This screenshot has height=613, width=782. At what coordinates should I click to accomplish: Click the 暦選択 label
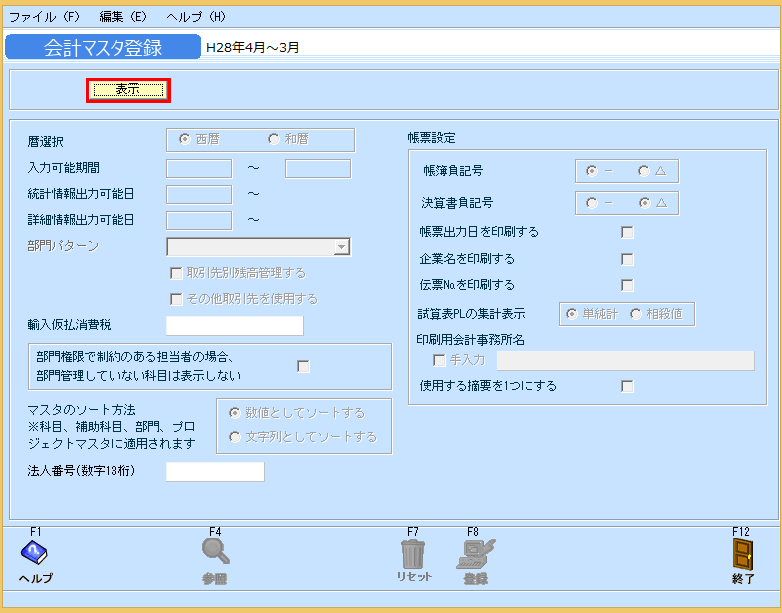click(x=45, y=142)
